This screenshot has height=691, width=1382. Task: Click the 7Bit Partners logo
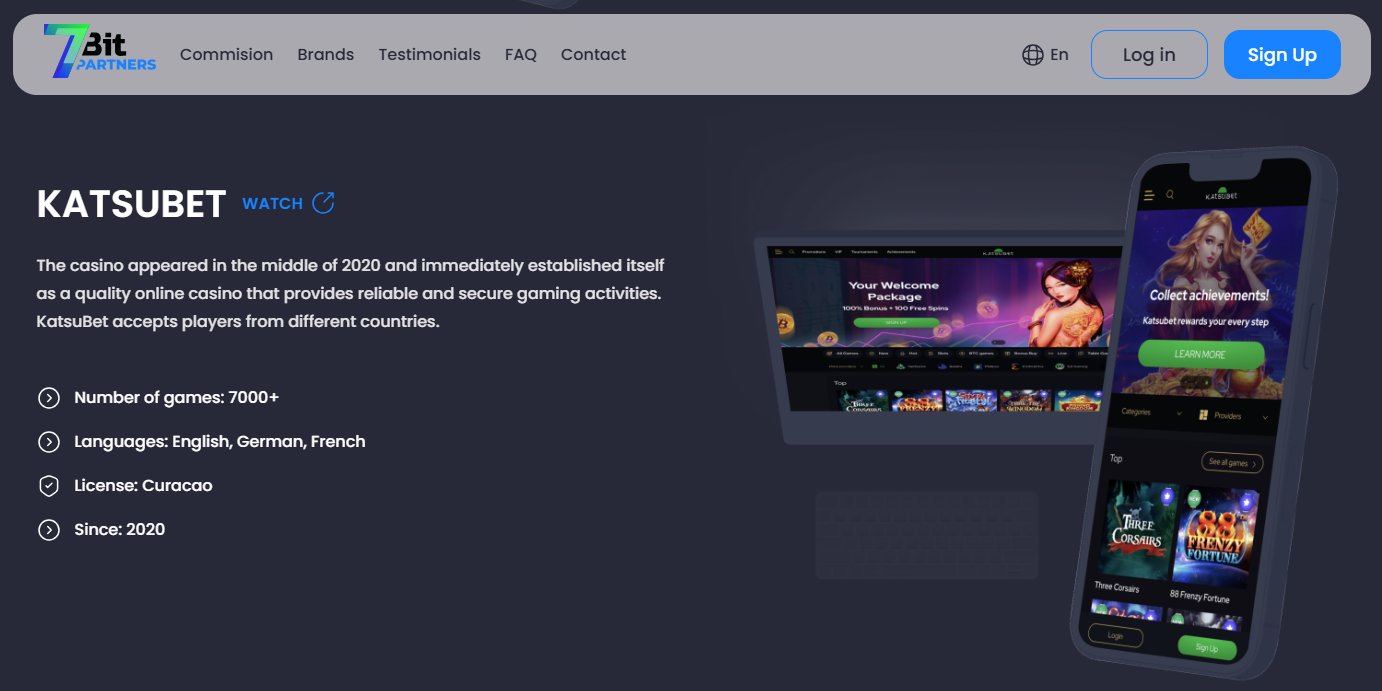(x=99, y=52)
